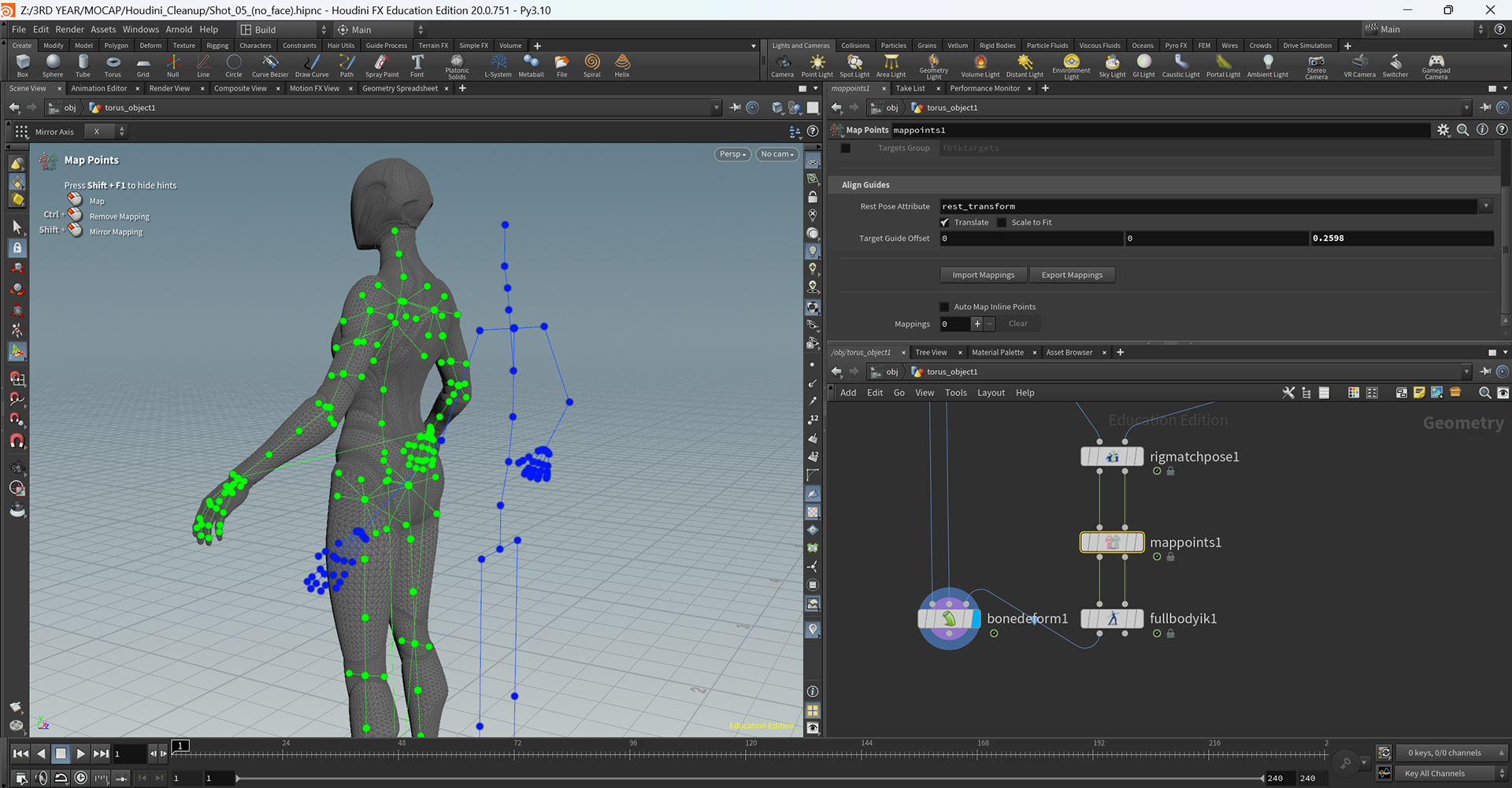Click the Import Mappings button
1512x788 pixels.
(984, 275)
